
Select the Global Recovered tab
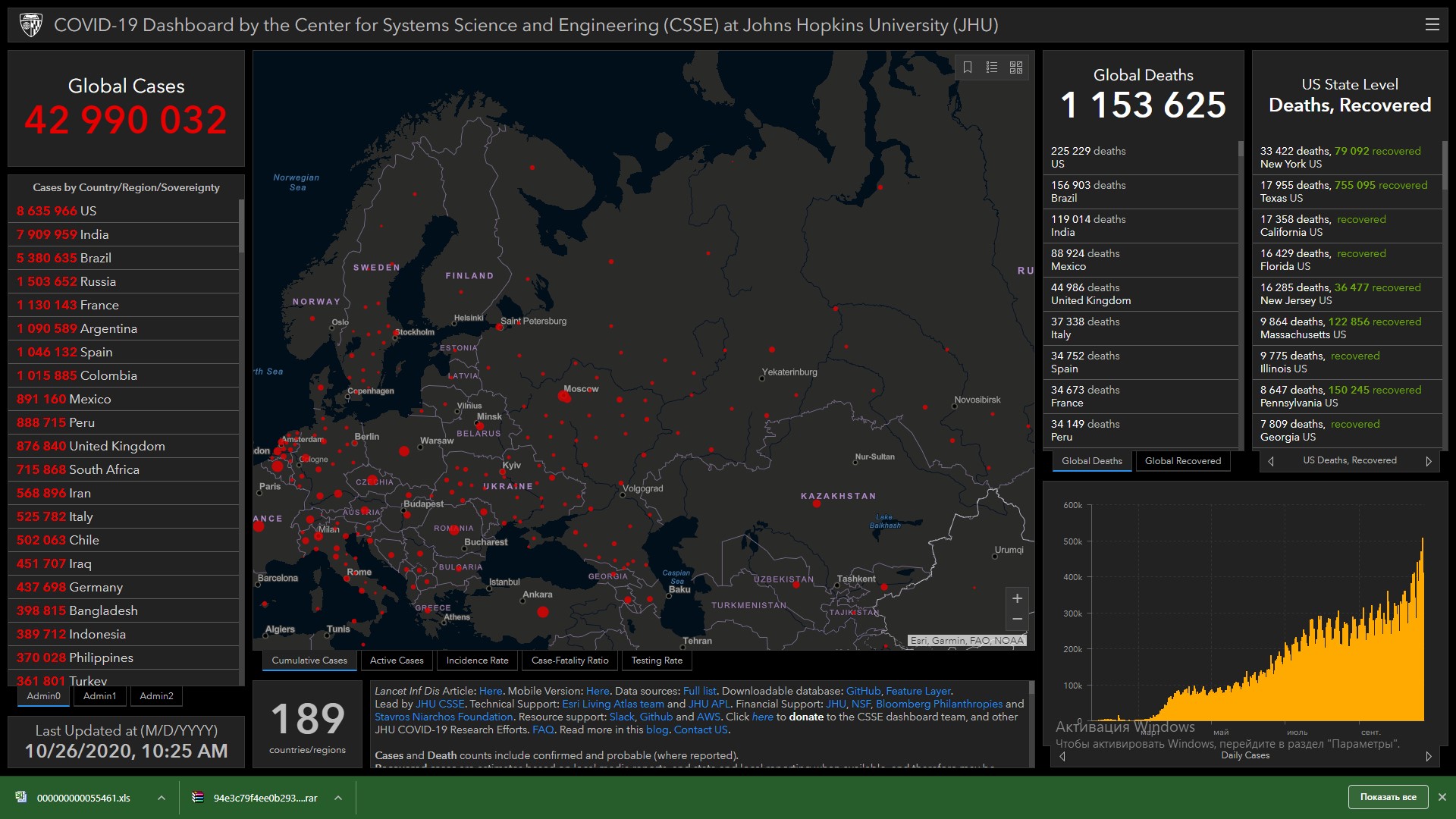pyautogui.click(x=1182, y=461)
